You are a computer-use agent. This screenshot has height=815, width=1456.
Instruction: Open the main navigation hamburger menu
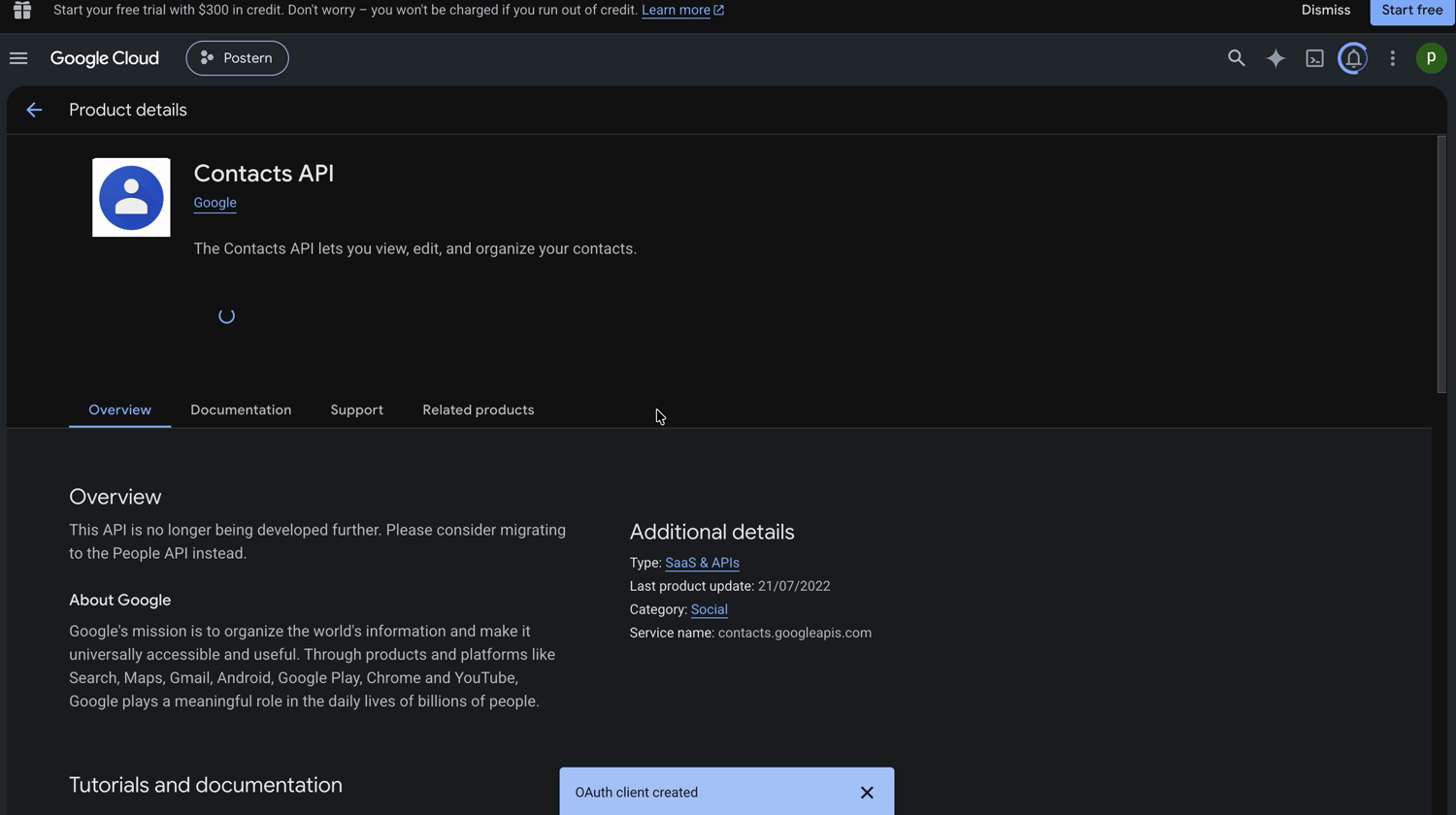pyautogui.click(x=18, y=58)
